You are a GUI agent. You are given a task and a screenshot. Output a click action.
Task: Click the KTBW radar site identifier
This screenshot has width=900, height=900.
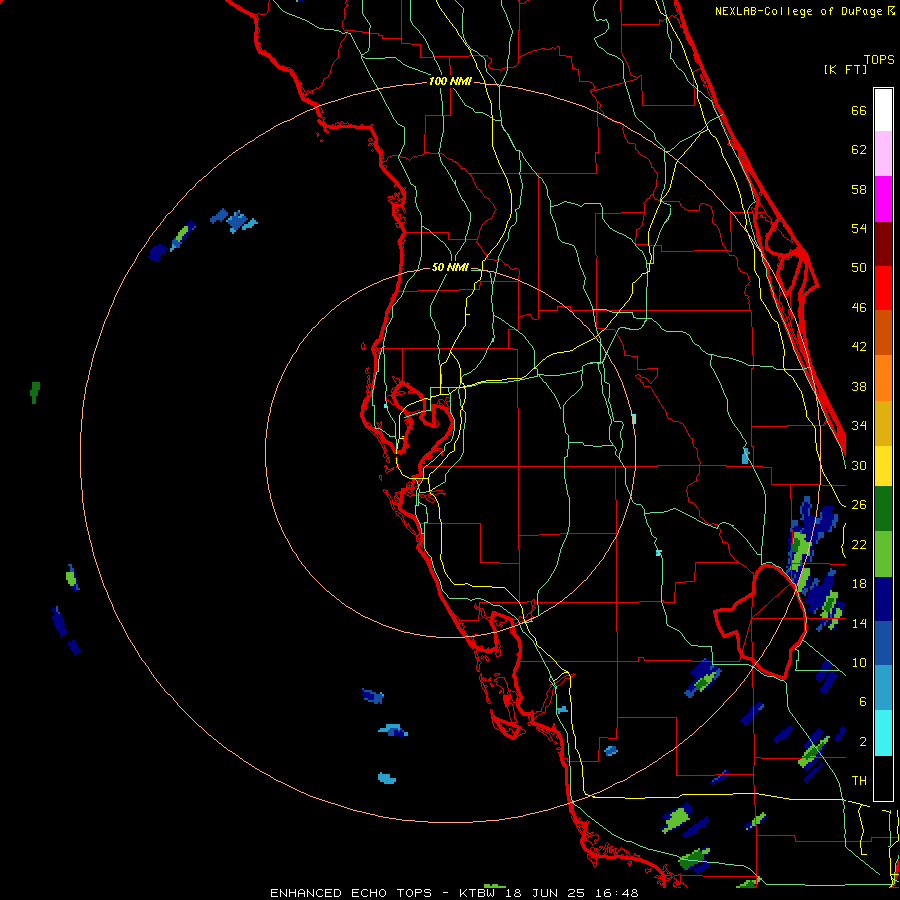477,893
